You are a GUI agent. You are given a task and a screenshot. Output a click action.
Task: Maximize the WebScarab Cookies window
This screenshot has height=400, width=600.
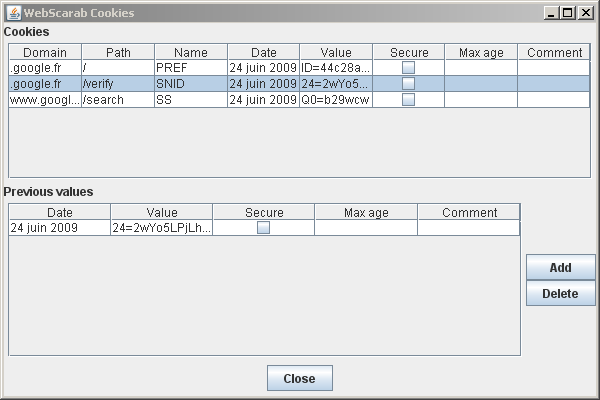567,13
